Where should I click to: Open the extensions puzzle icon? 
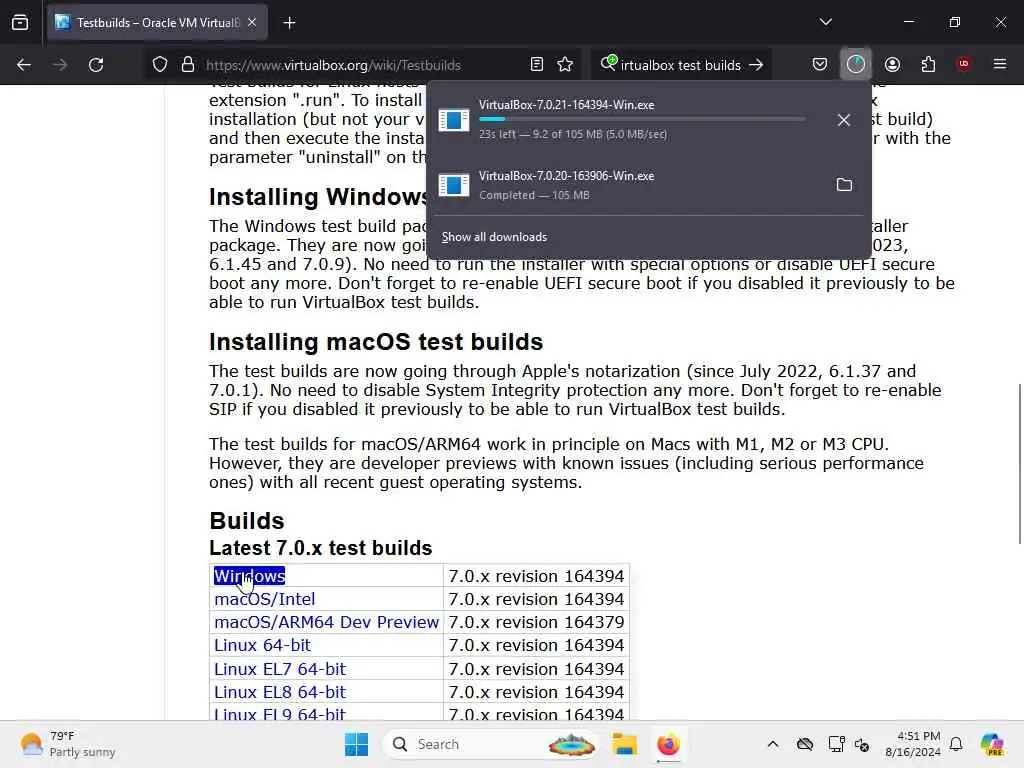(x=928, y=64)
